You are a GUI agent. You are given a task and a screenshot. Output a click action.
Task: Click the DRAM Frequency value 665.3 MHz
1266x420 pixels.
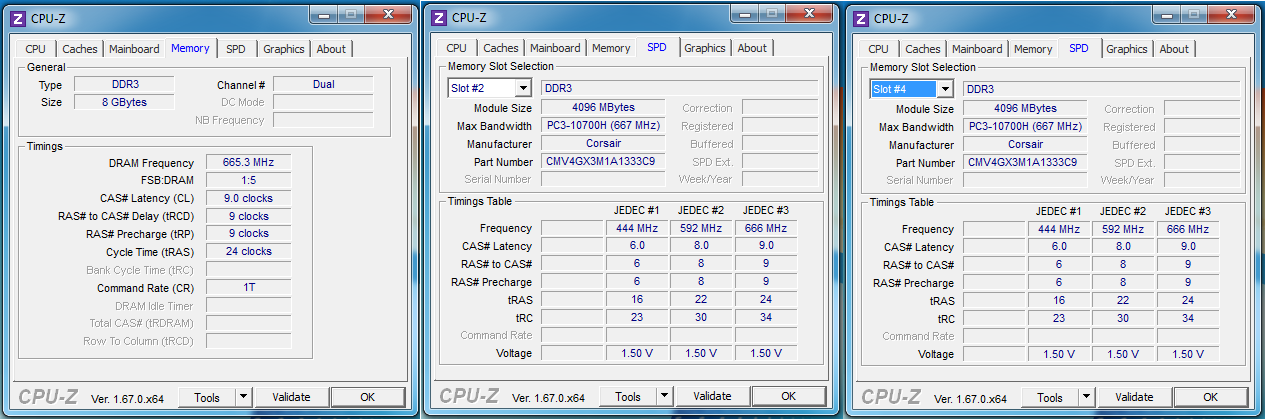[x=249, y=162]
